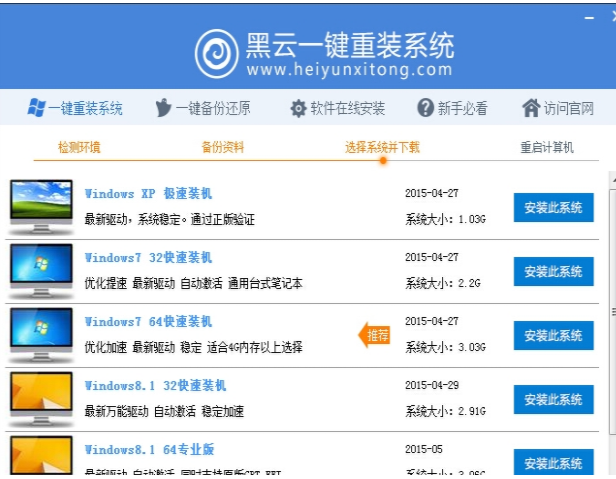
Task: Open the 一键备份还原 tab
Action: coord(203,108)
